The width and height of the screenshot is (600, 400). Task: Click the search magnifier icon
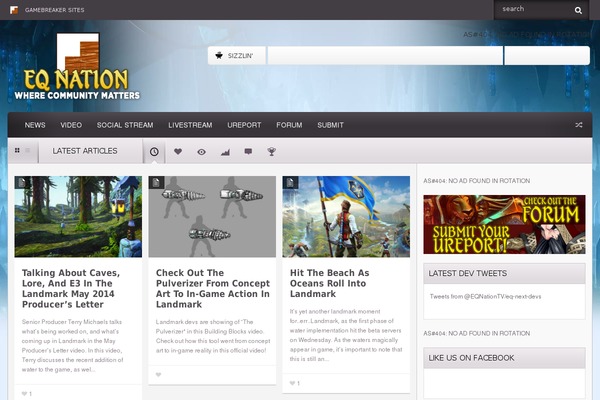[578, 11]
